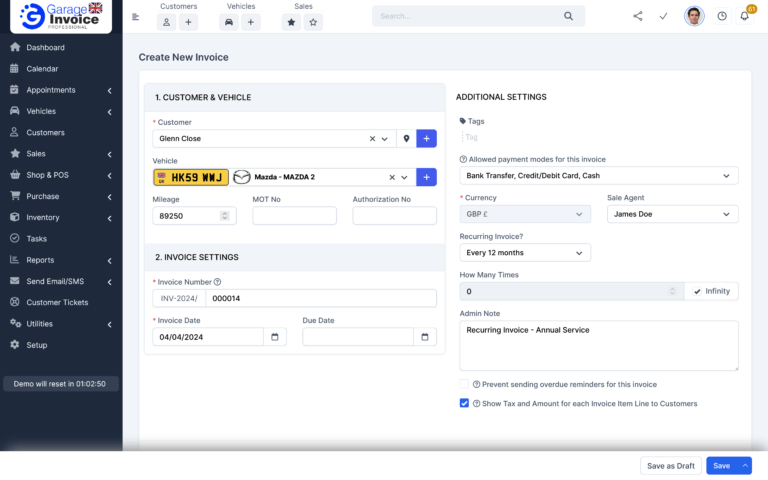The width and height of the screenshot is (768, 480).
Task: Expand the Sale Agent dropdown
Action: pos(672,214)
